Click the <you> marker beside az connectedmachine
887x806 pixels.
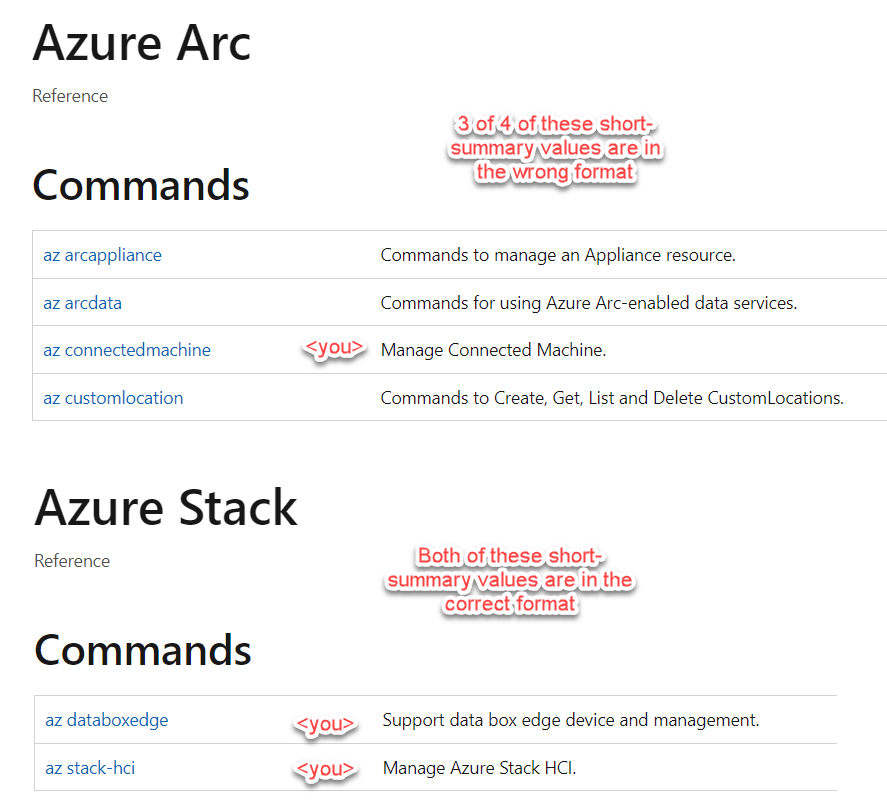(334, 347)
